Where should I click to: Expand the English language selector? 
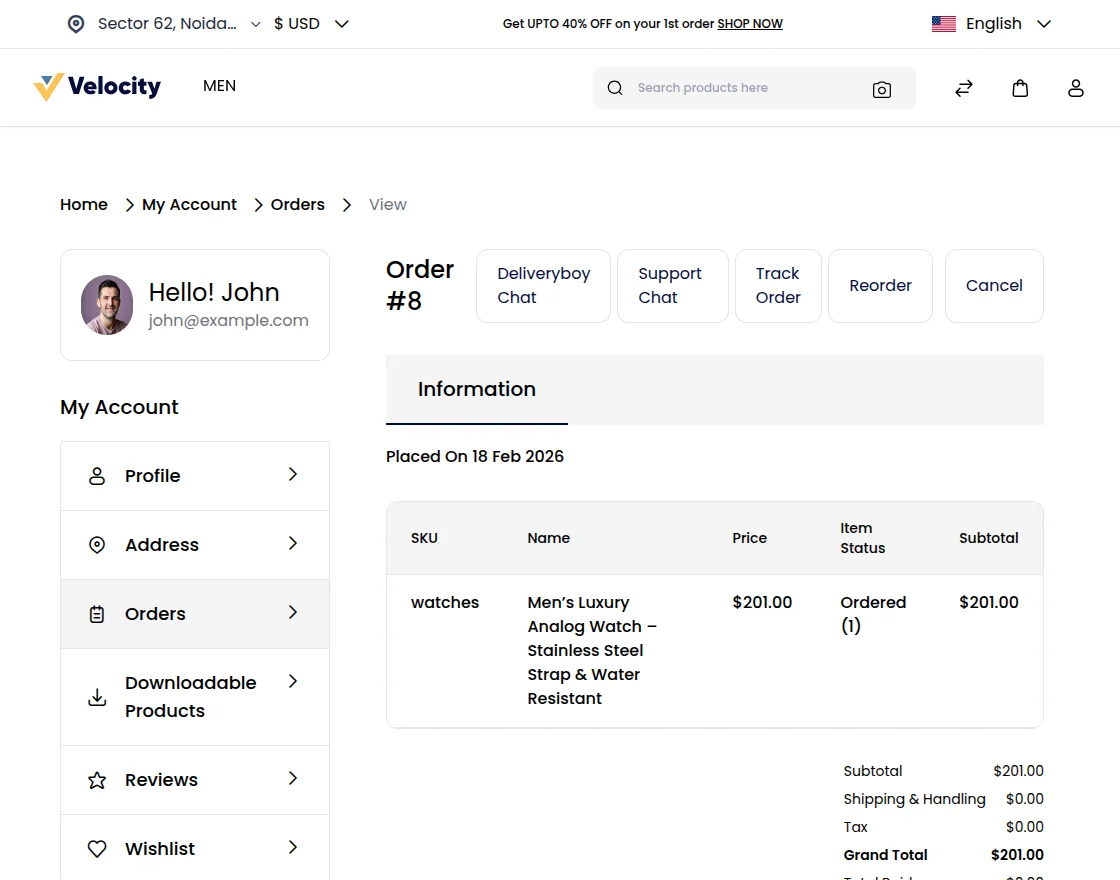pyautogui.click(x=991, y=24)
